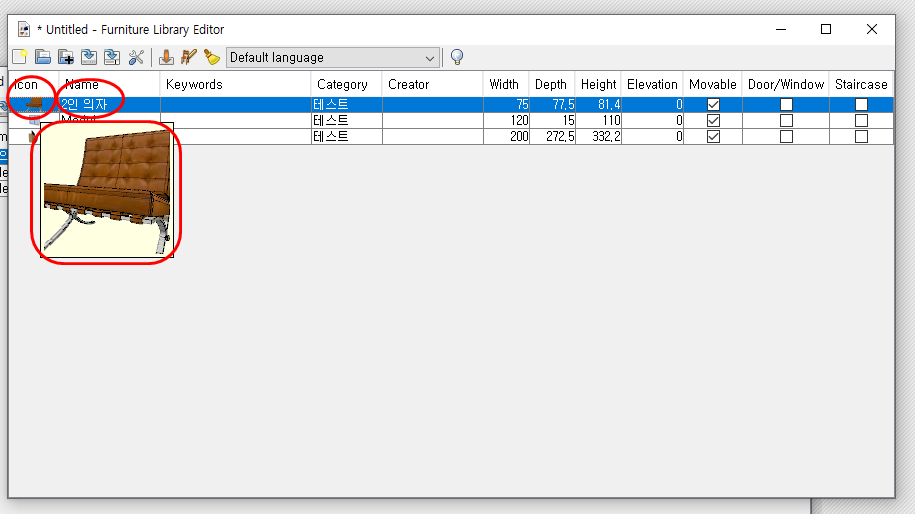Screen dimensions: 915x514
Task: Minimize the Furniture Library Editor window
Action: pyautogui.click(x=781, y=29)
